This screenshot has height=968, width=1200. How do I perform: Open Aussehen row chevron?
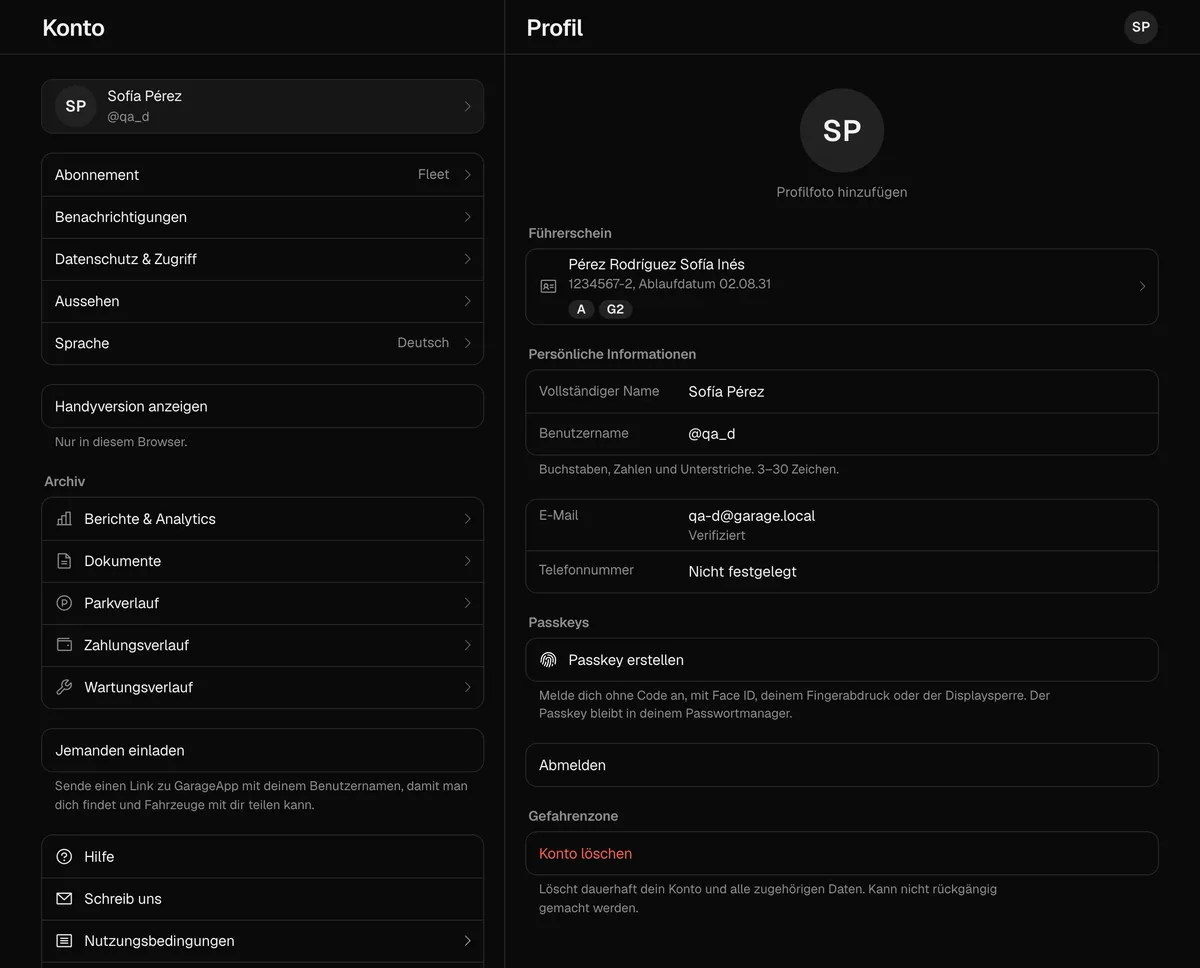tap(467, 301)
